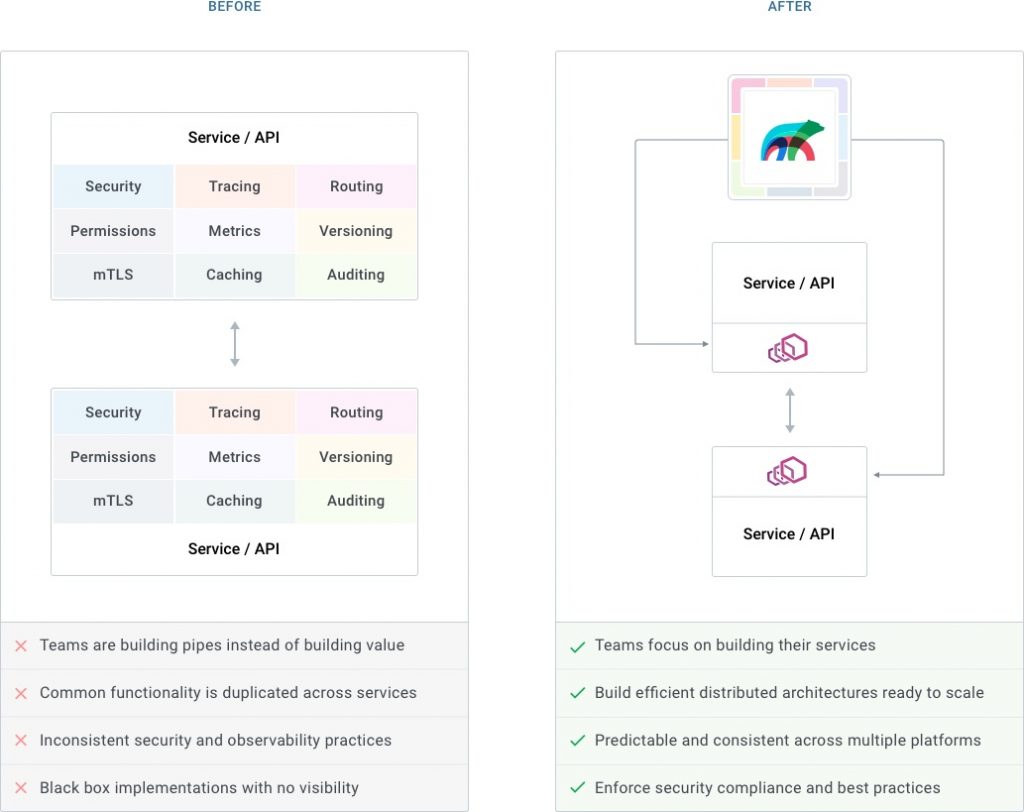Click the double arrow between the two Envoy proxies
The height and width of the screenshot is (812, 1024).
coord(789,410)
